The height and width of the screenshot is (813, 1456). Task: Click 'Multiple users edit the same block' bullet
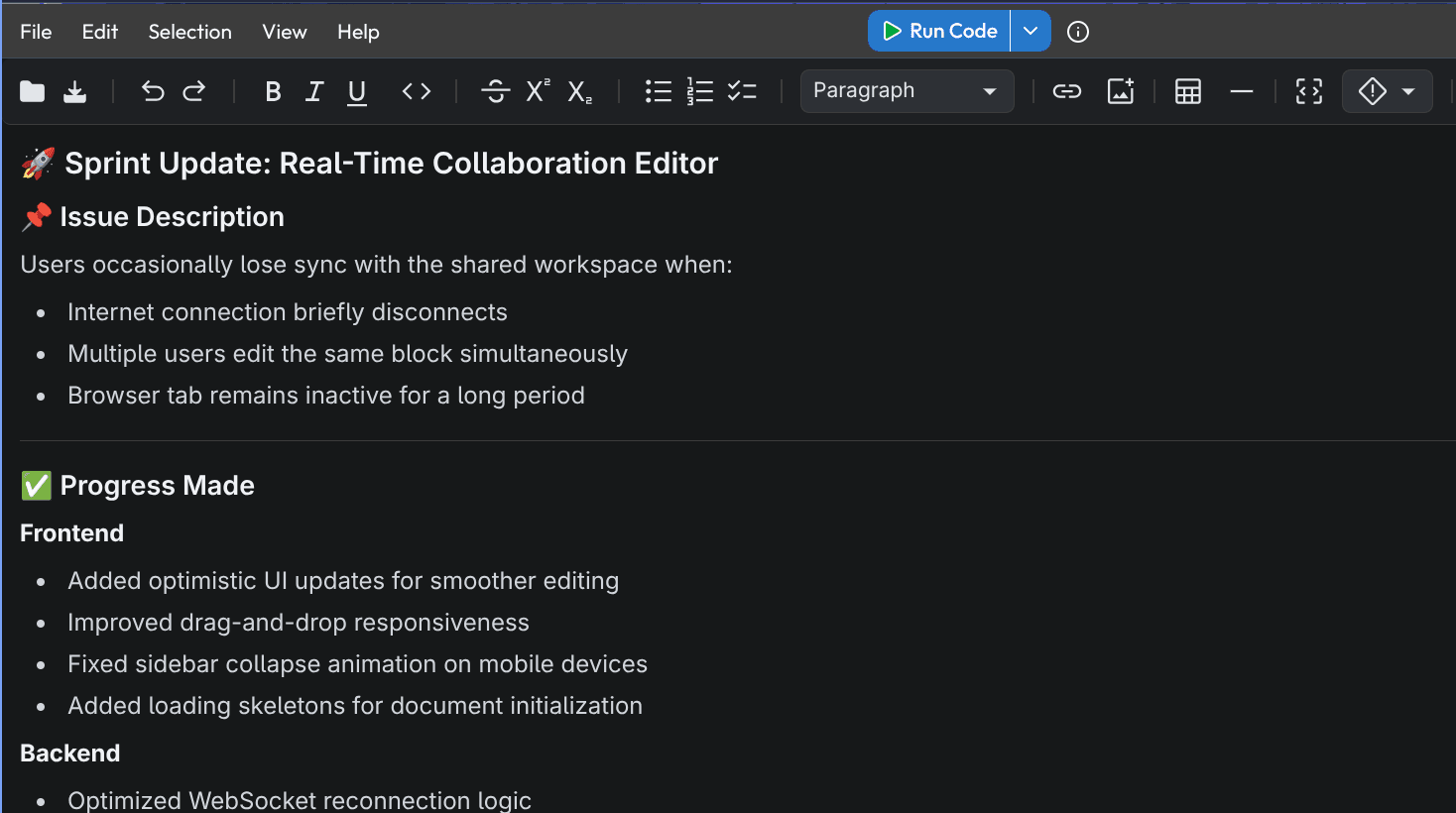pyautogui.click(x=348, y=354)
